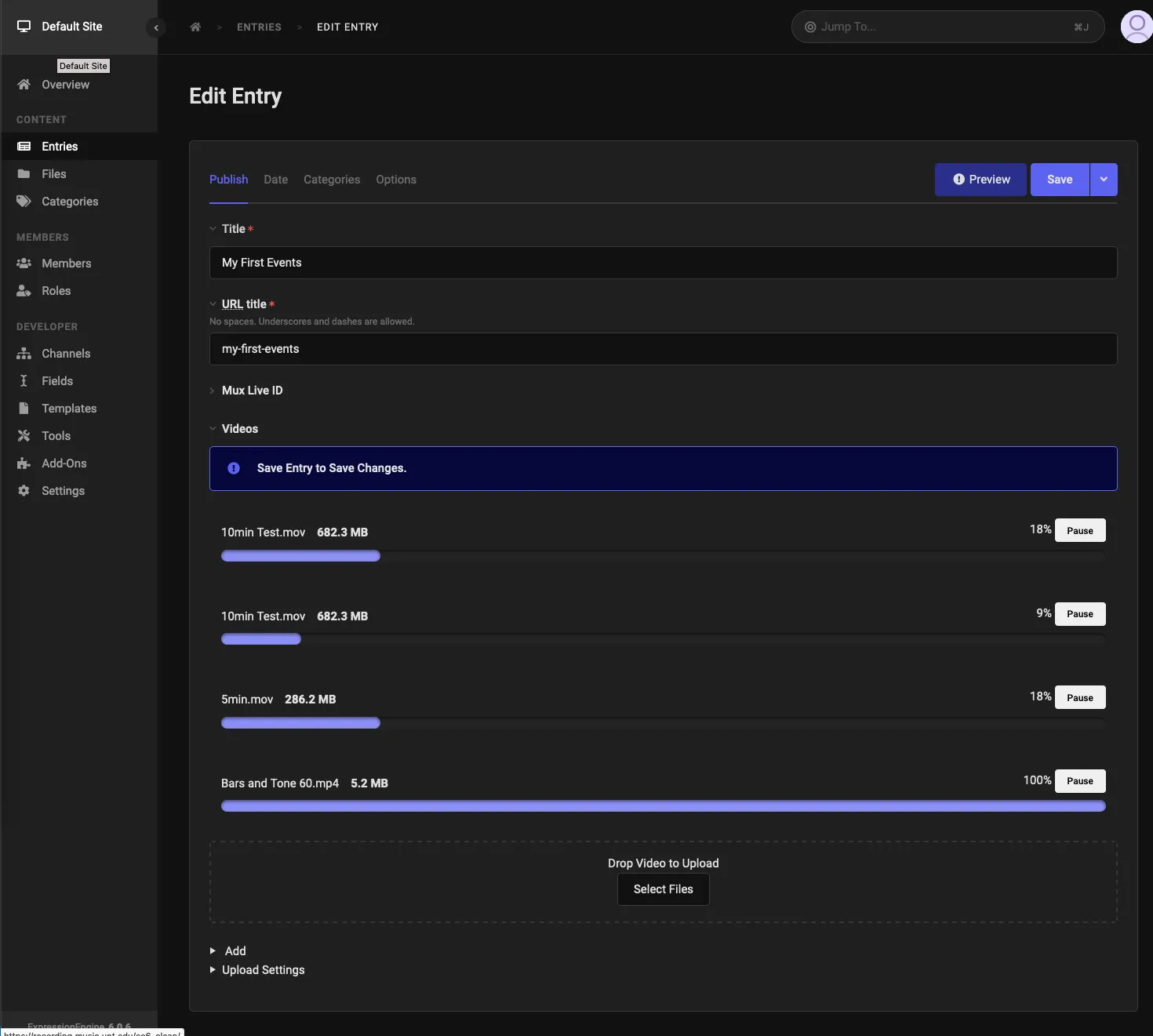Screen dimensions: 1153x1036
Task: Expand the Add disclosure section
Action: click(227, 951)
